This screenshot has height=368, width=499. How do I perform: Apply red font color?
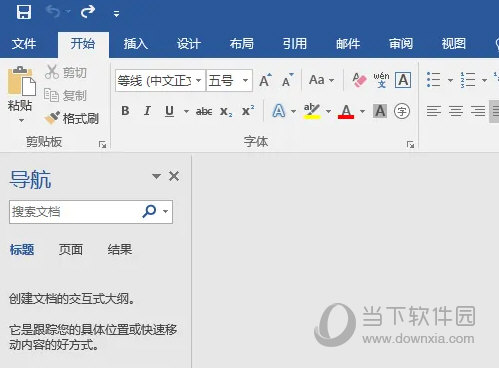click(346, 111)
